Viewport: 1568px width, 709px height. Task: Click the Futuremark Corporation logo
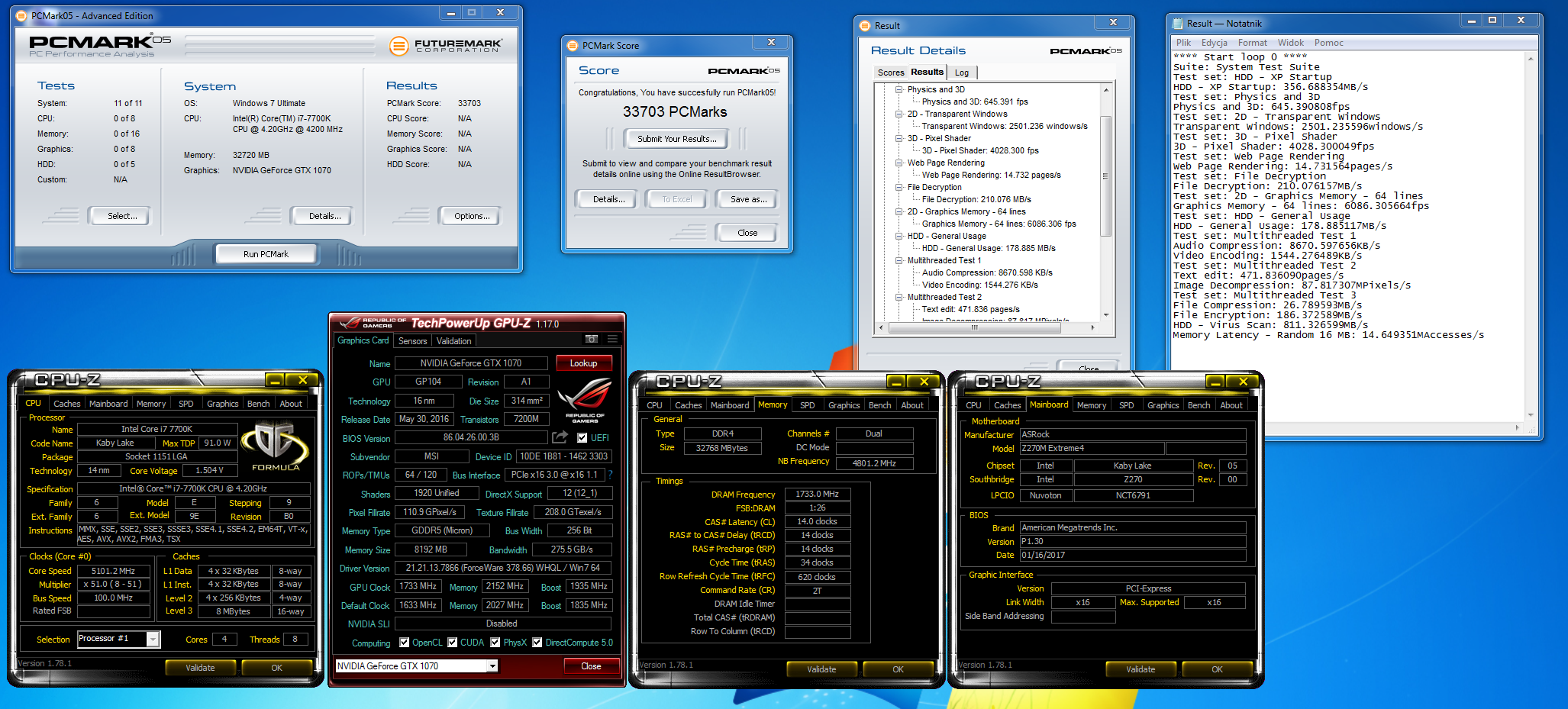pos(446,46)
